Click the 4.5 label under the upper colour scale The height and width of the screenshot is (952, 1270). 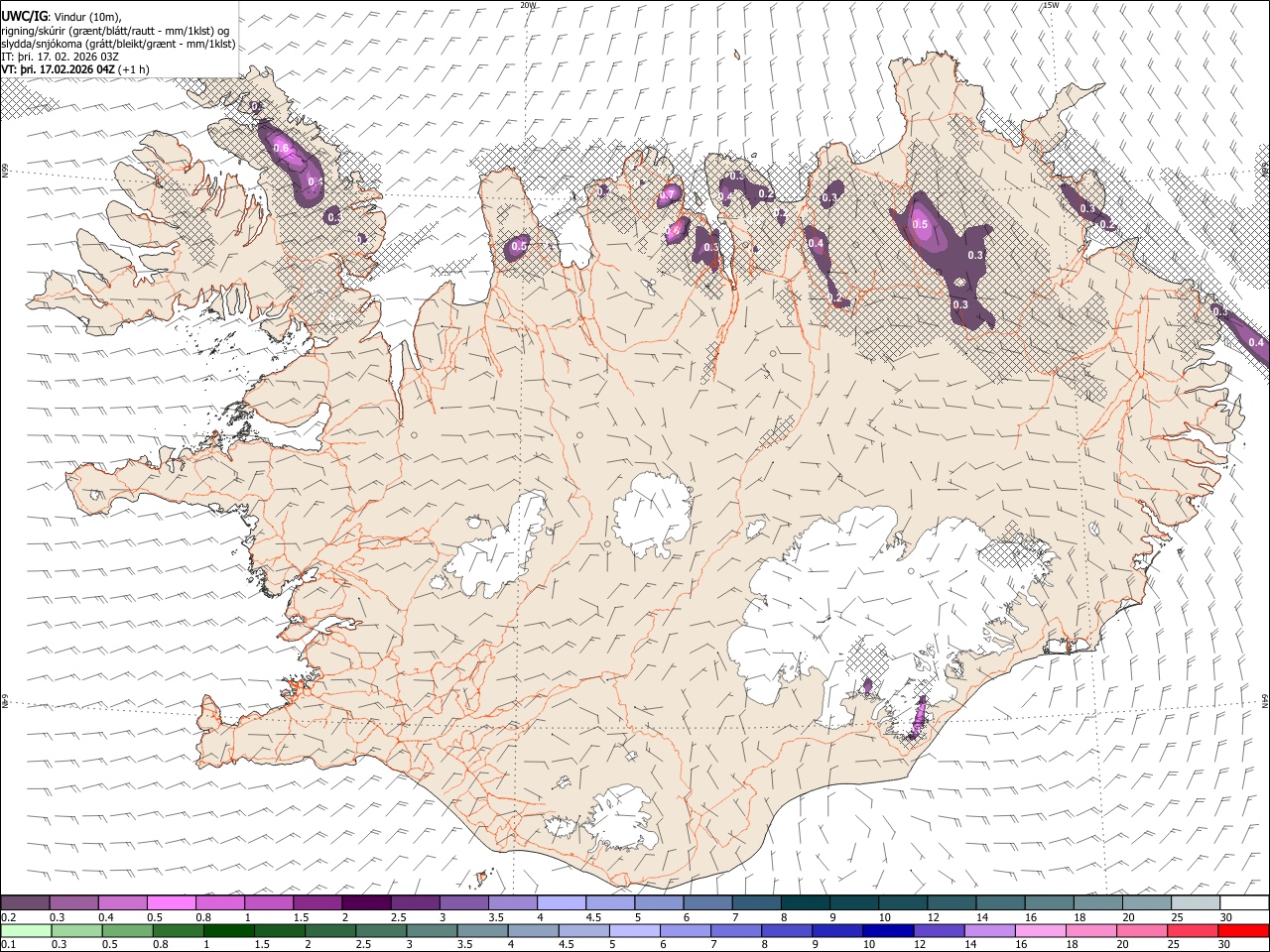(x=593, y=917)
